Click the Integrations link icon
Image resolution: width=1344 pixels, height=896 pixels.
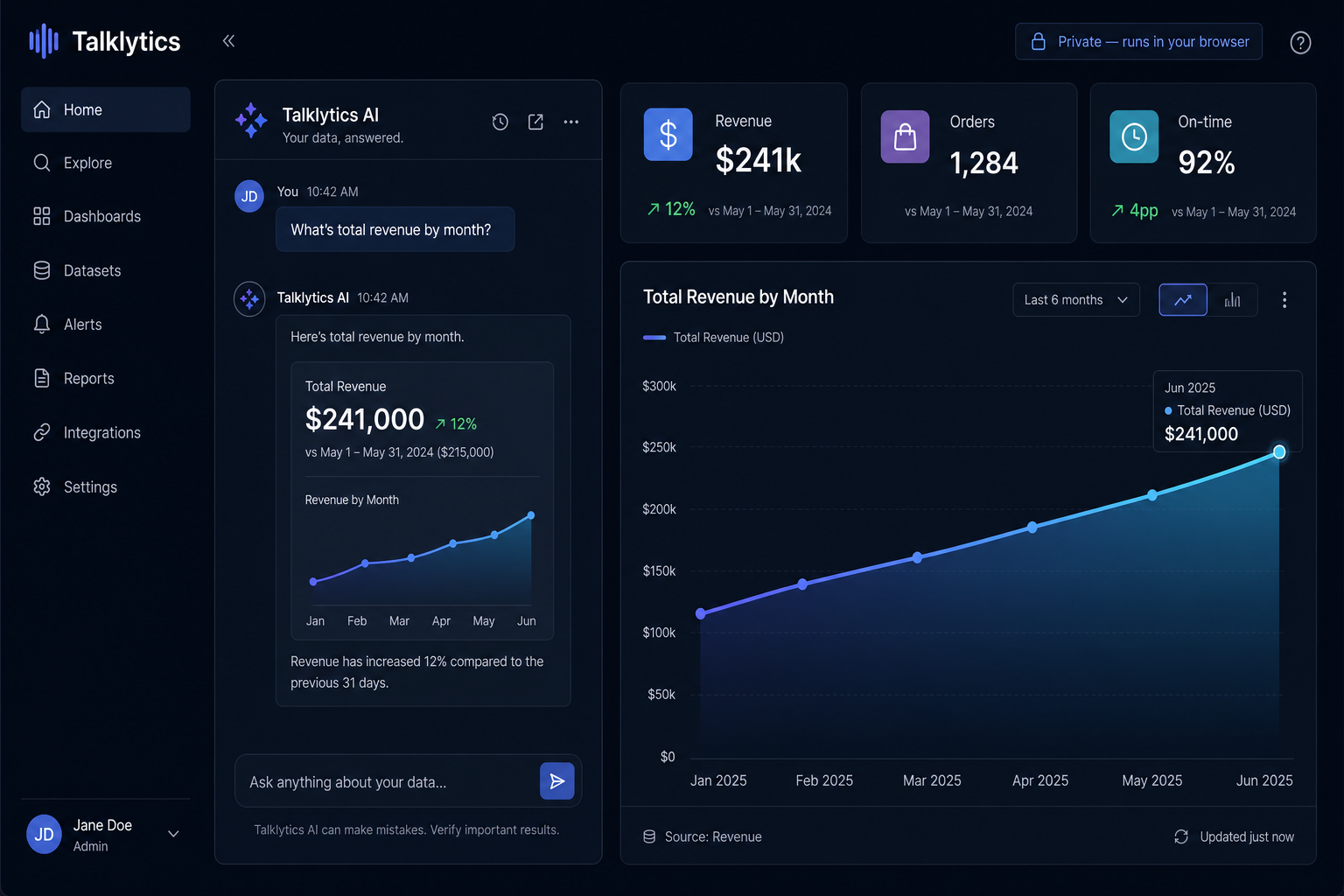[x=42, y=432]
